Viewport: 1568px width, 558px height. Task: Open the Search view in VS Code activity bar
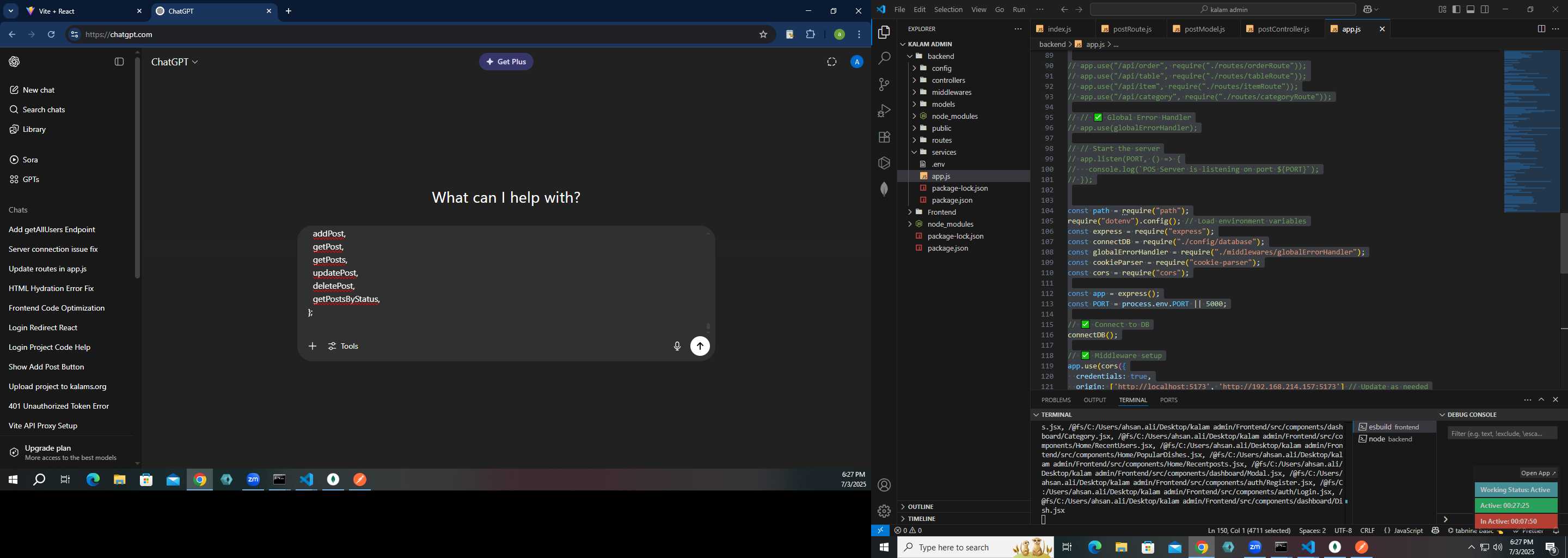(884, 58)
